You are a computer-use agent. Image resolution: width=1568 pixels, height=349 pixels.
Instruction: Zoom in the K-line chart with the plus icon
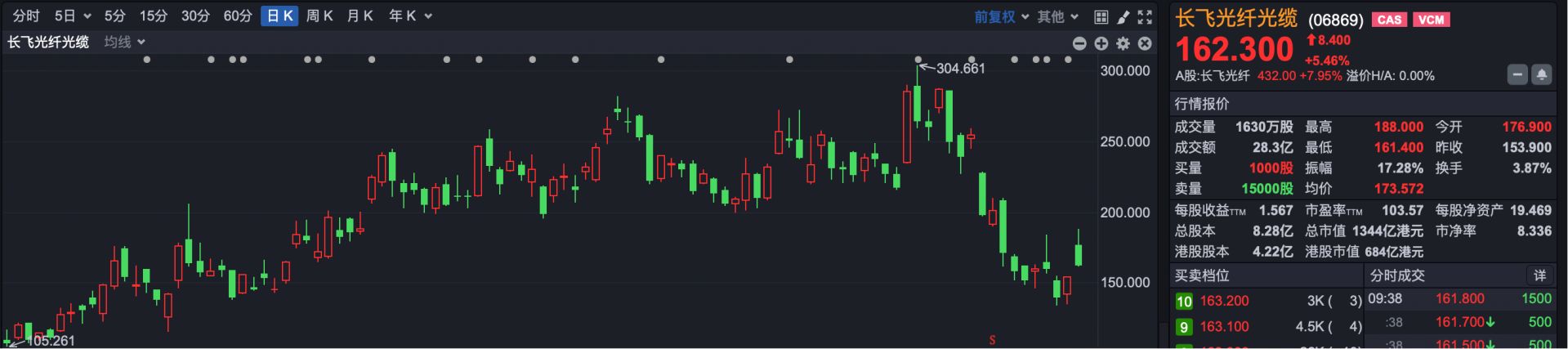click(1101, 43)
